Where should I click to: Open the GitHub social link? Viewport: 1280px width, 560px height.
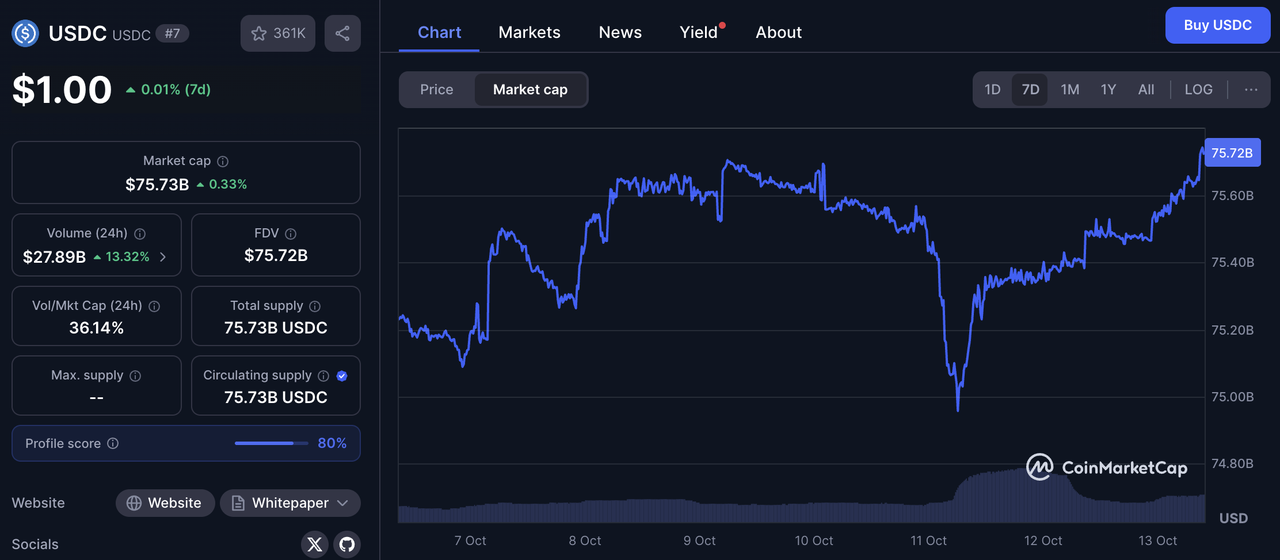(x=347, y=544)
